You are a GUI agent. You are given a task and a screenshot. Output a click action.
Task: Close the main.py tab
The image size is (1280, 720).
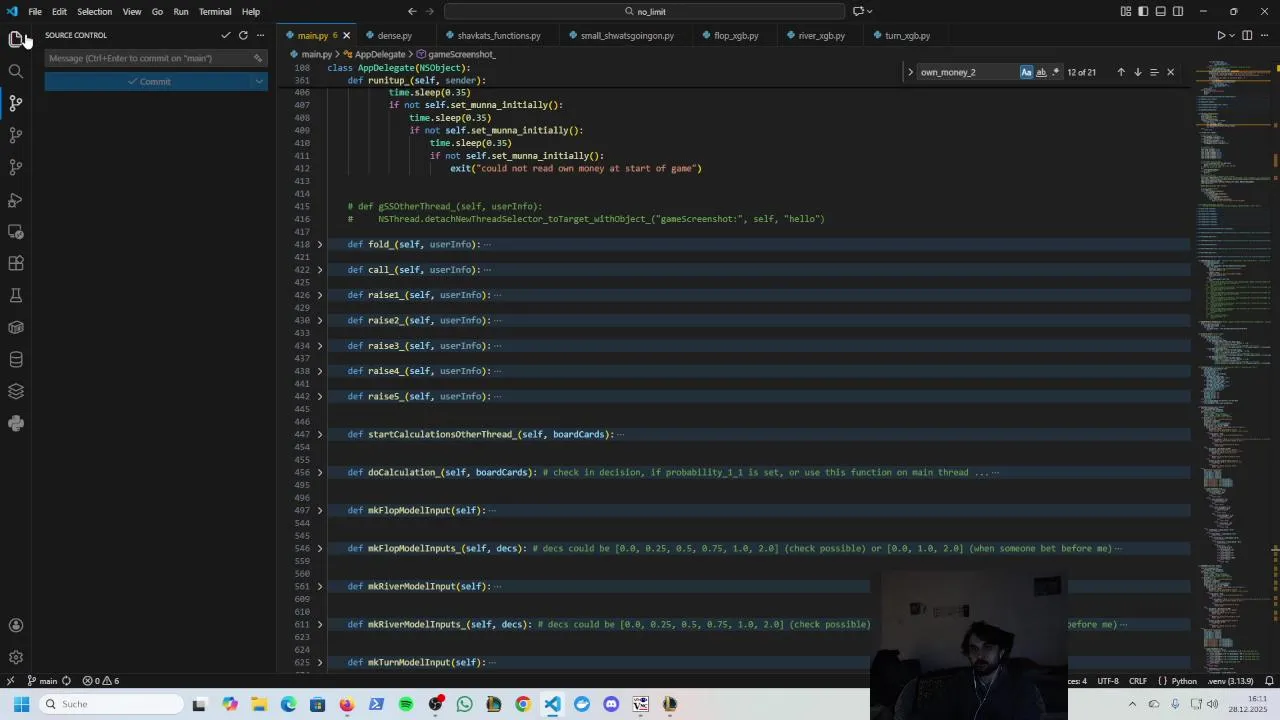346,35
